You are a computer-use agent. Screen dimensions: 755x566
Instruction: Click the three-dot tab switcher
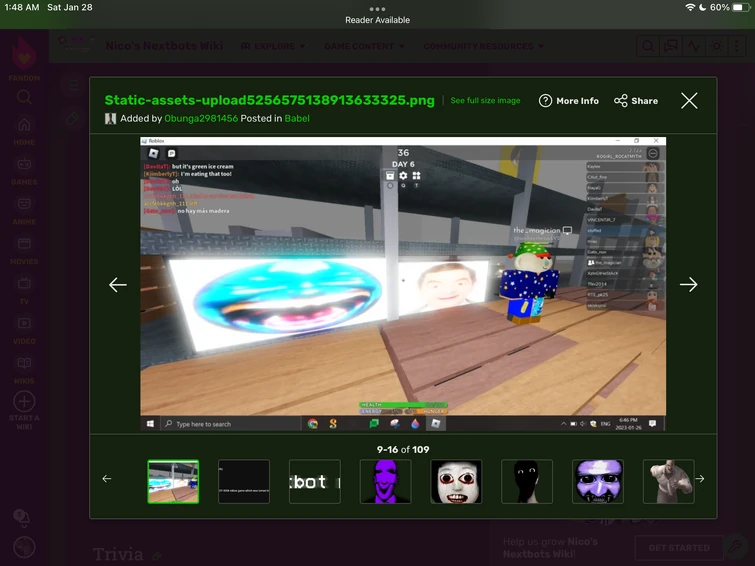pos(378,9)
